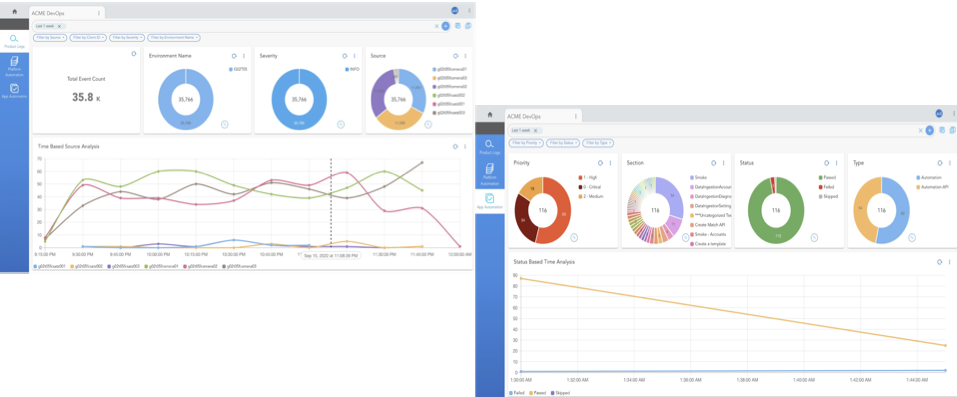Open options for the Status Based Time Analysis chart

pyautogui.click(x=949, y=261)
